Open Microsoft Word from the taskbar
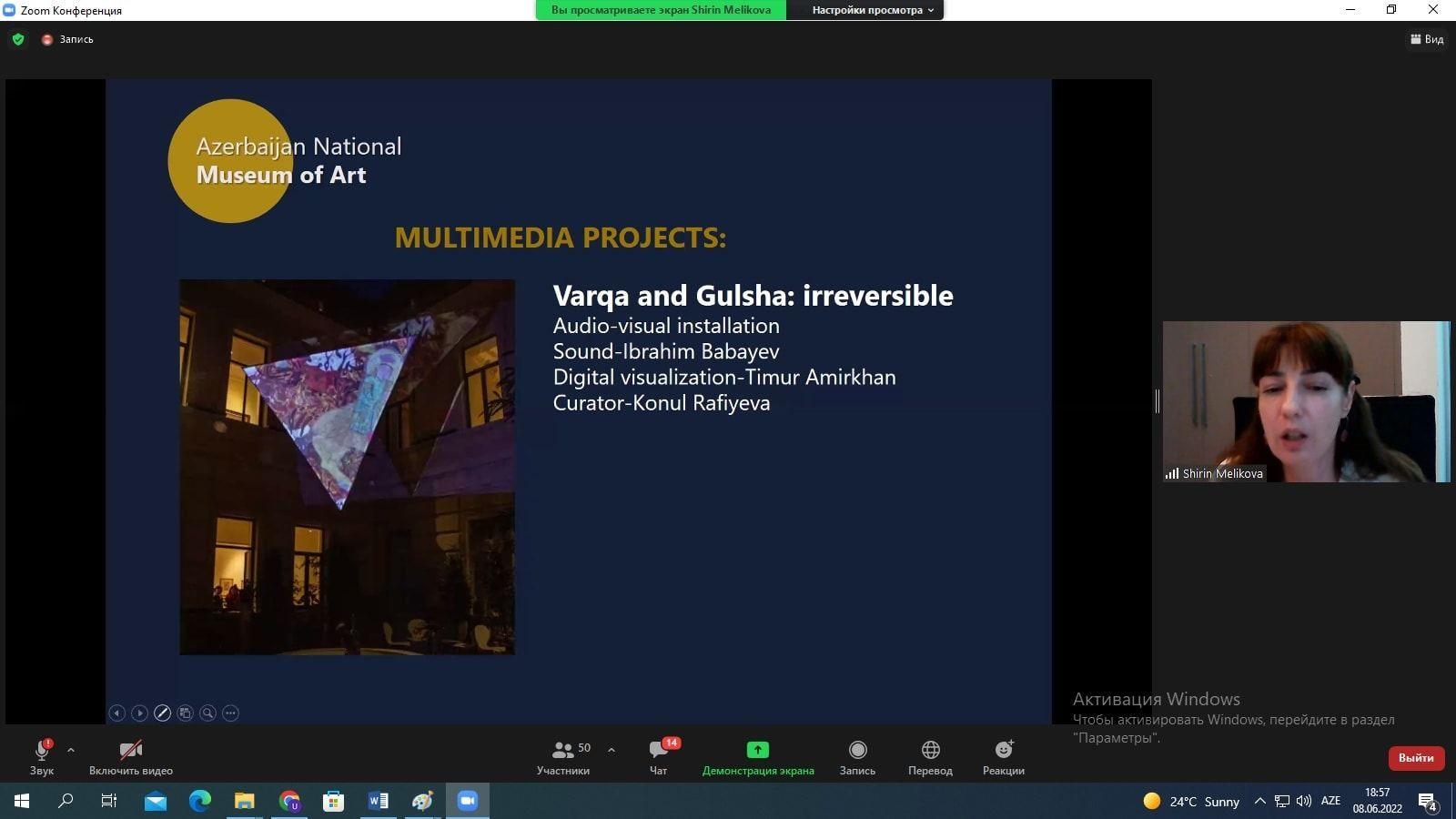The image size is (1456, 819). point(379,801)
